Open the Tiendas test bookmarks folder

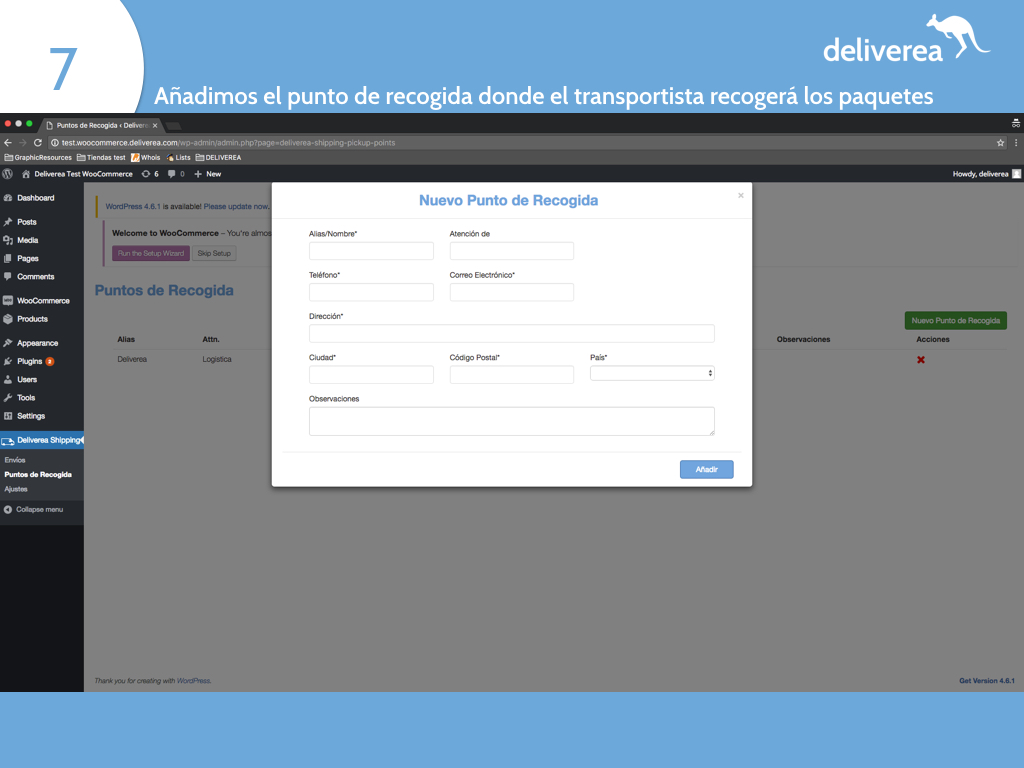101,157
